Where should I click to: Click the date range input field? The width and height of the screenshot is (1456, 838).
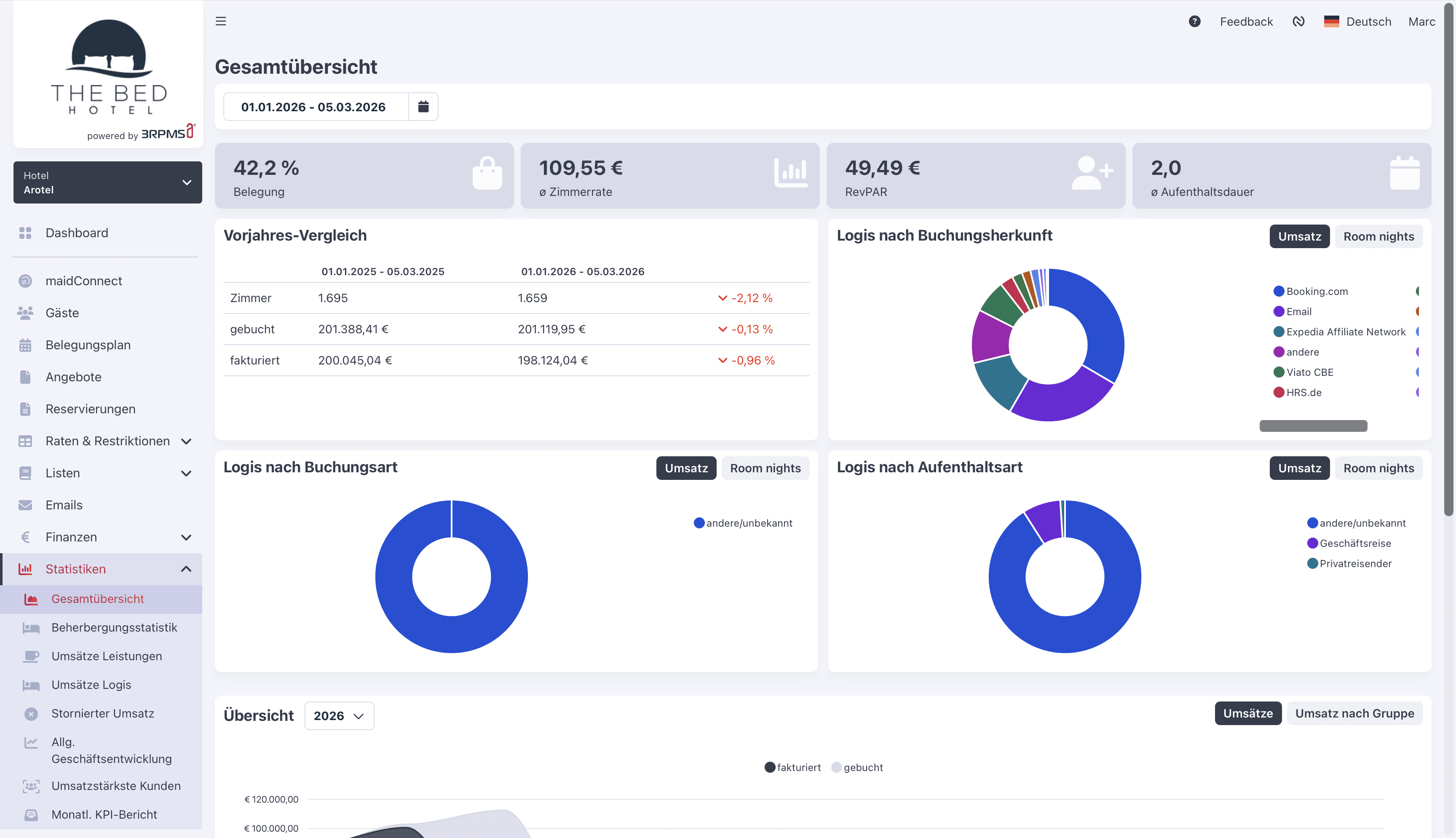313,107
